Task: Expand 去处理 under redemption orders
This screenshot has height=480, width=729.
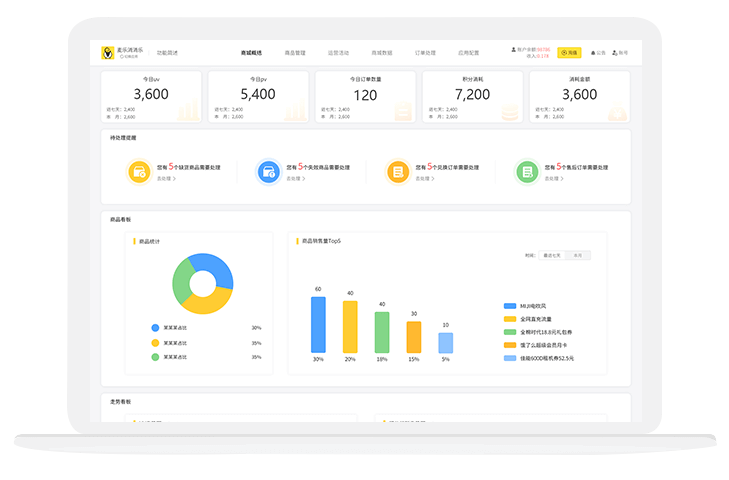Action: click(424, 179)
